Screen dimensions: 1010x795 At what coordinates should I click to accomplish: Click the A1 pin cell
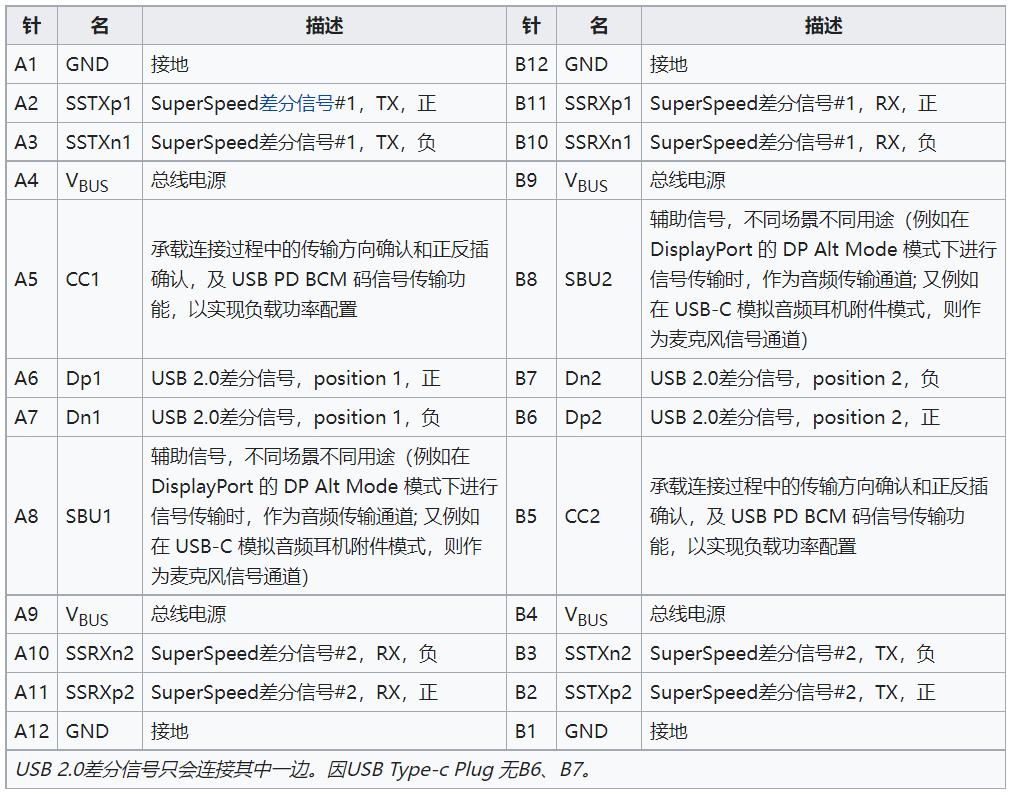coord(31,64)
